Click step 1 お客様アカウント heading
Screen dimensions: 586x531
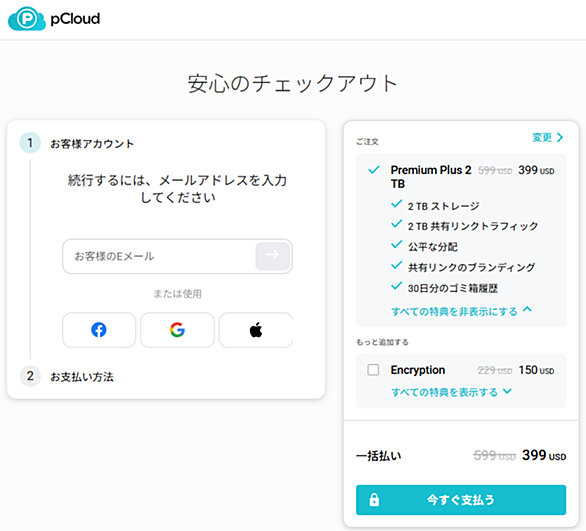(x=92, y=143)
